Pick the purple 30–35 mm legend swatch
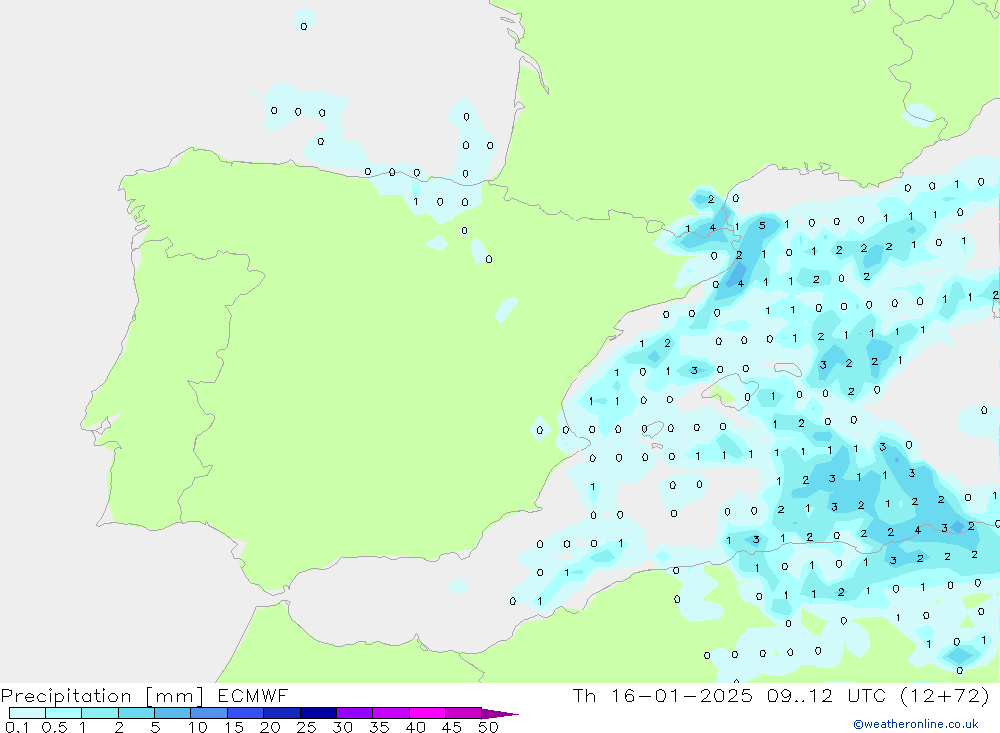The width and height of the screenshot is (1000, 733). (354, 713)
